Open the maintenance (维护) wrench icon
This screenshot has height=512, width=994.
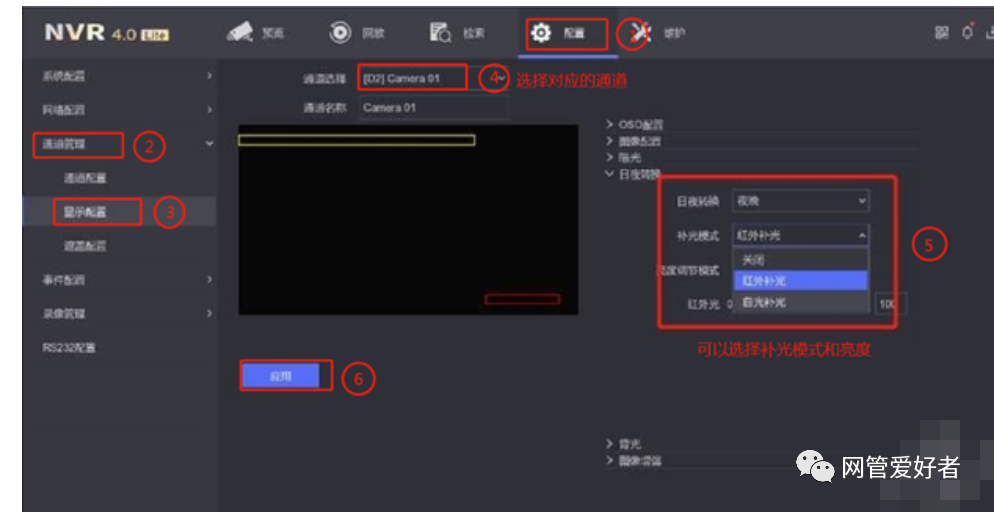tap(634, 34)
